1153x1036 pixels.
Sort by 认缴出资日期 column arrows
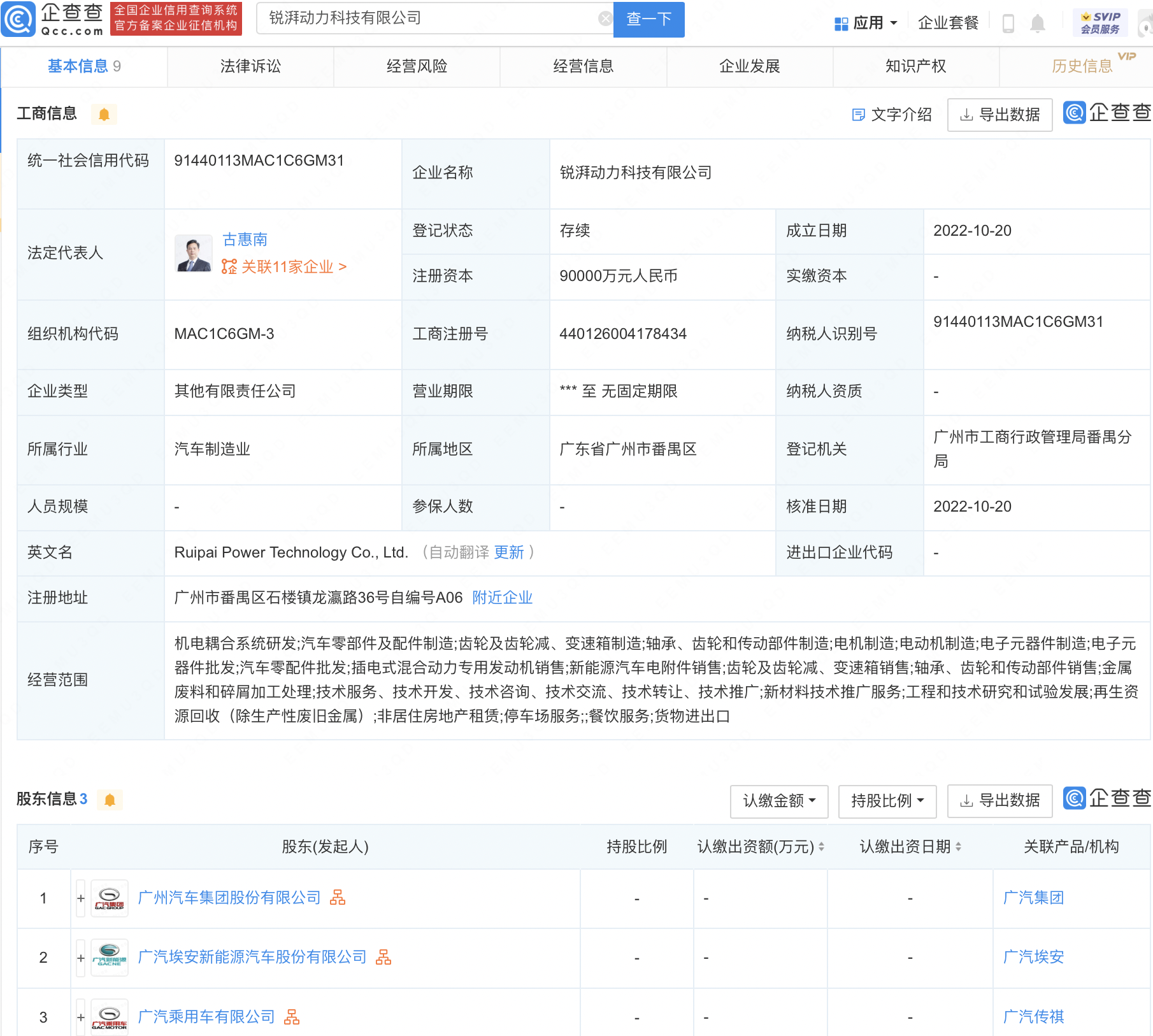958,847
